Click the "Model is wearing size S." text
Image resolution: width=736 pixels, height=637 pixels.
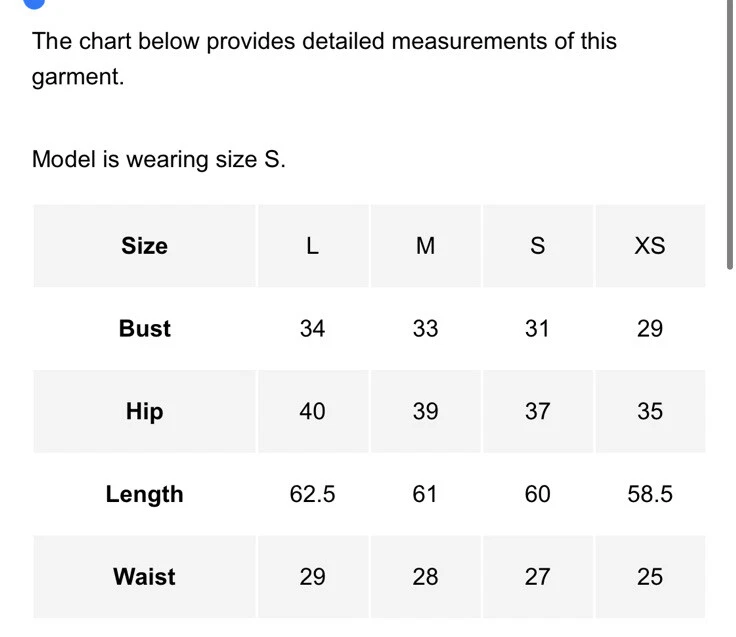click(x=159, y=159)
